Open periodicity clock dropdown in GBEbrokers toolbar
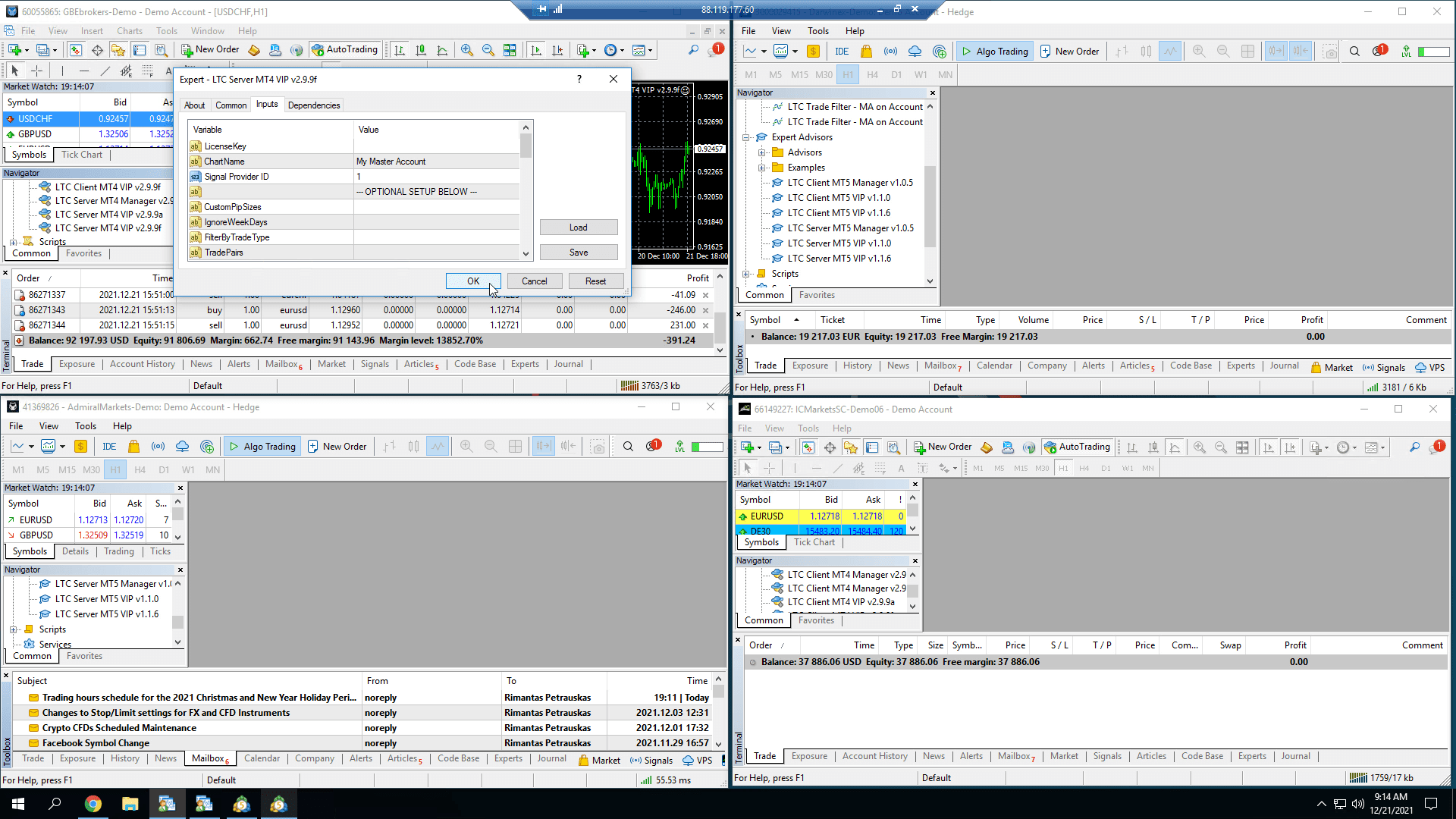 pyautogui.click(x=622, y=50)
